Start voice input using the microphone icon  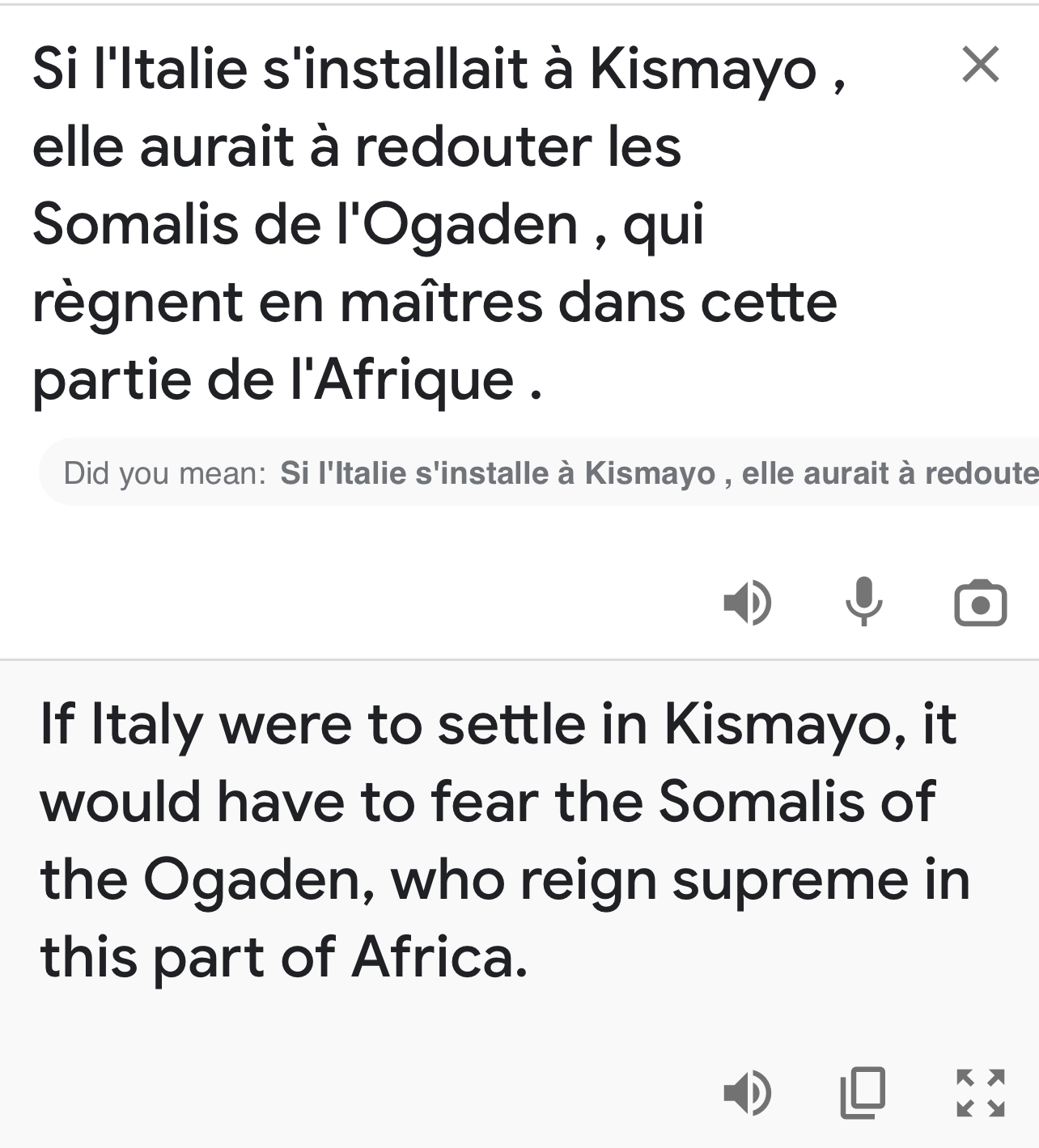863,602
